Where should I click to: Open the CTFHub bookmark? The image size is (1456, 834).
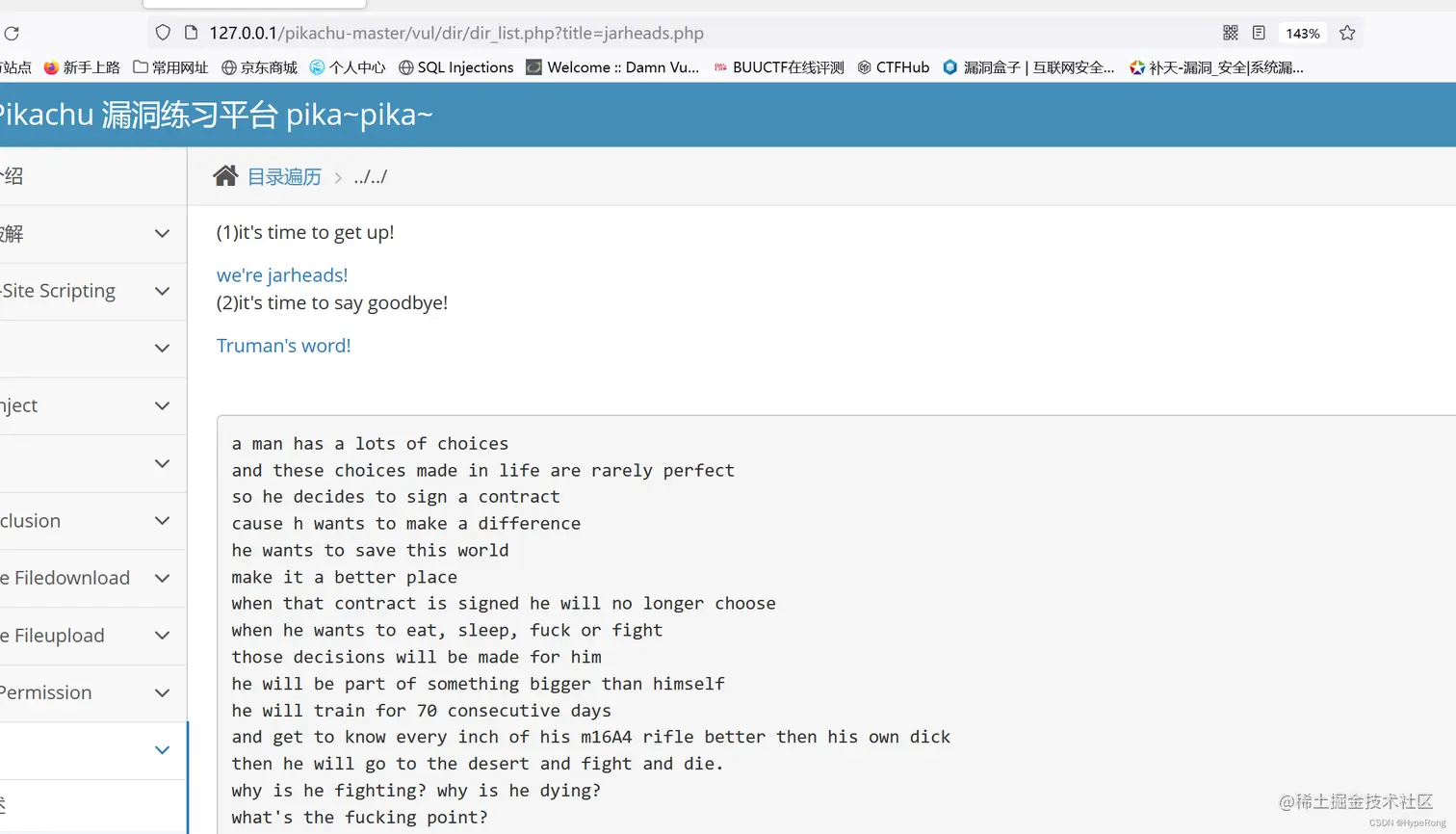point(893,67)
